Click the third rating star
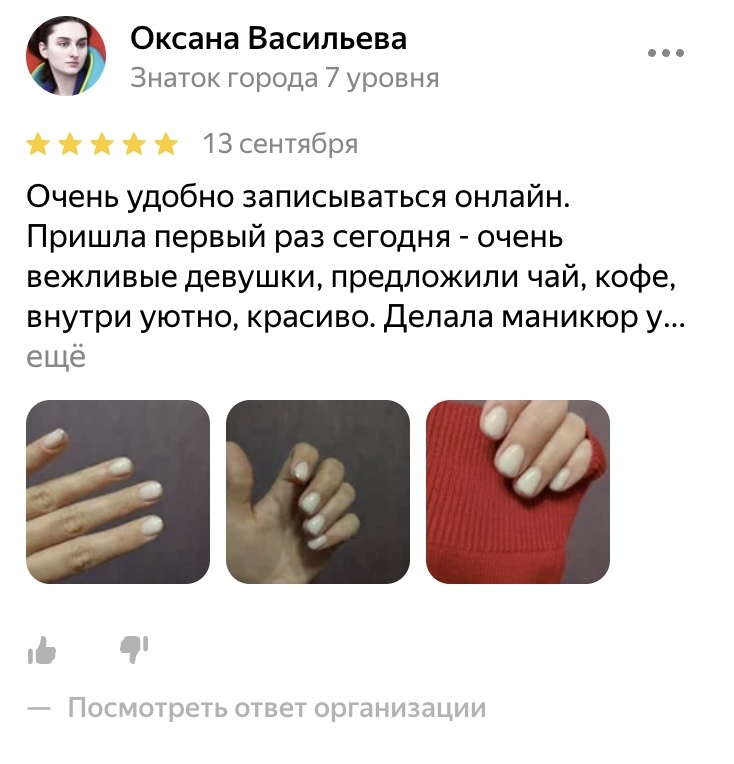Viewport: 734px width, 764px height. point(102,145)
